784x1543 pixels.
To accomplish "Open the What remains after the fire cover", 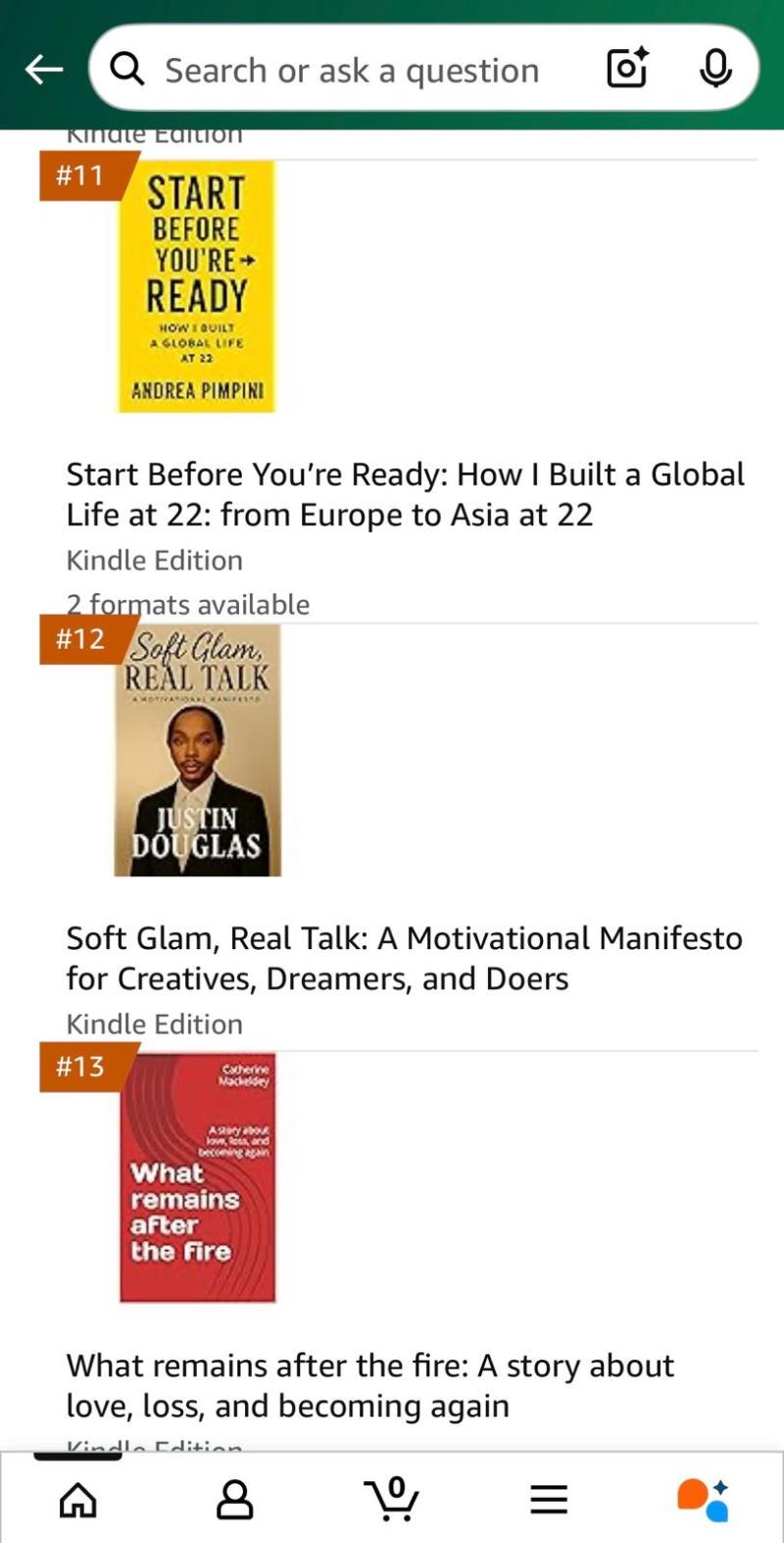I will tap(198, 1177).
